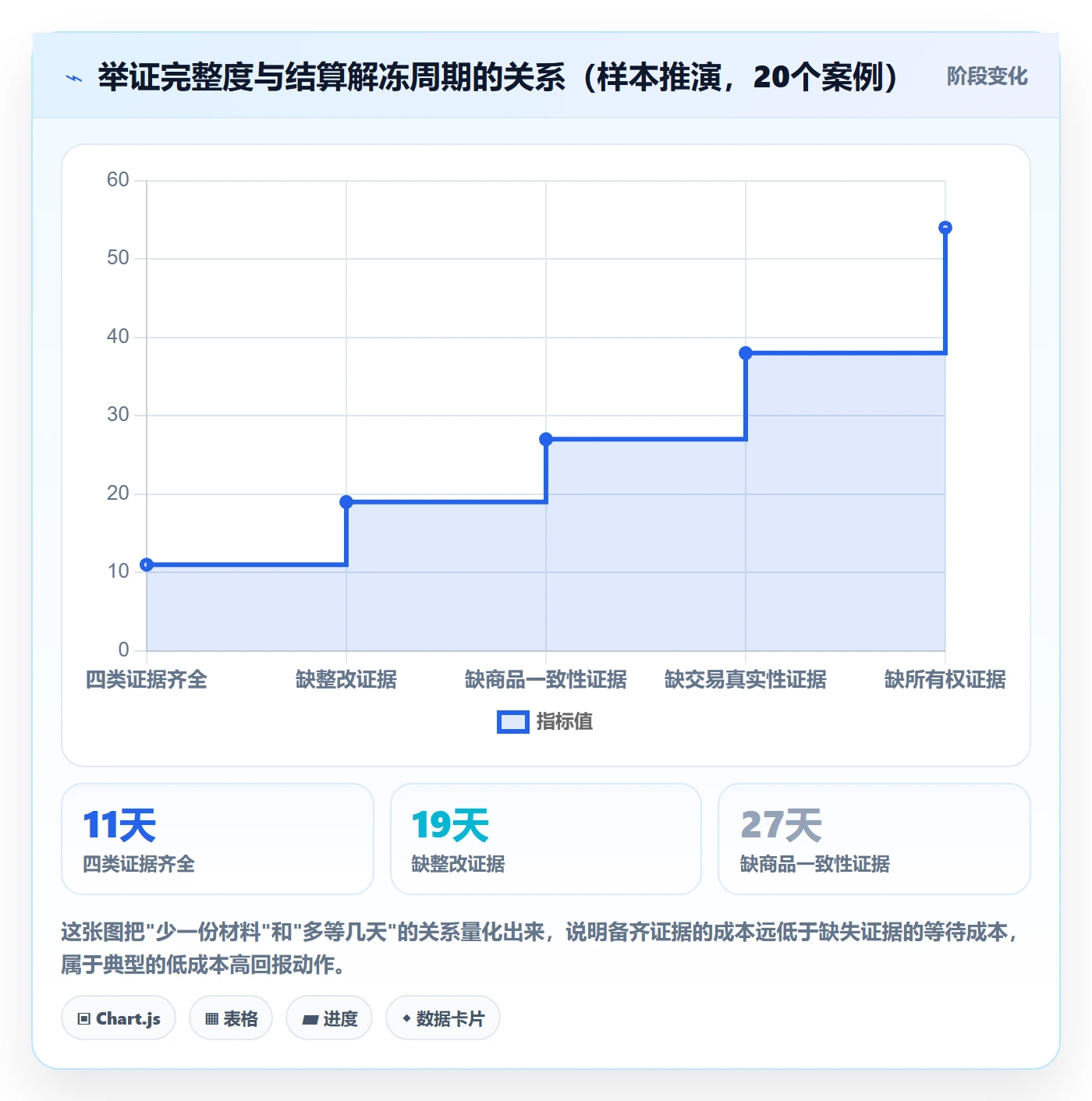Click the Chart.js chip square icon
This screenshot has height=1101, width=1092.
coord(84,1019)
